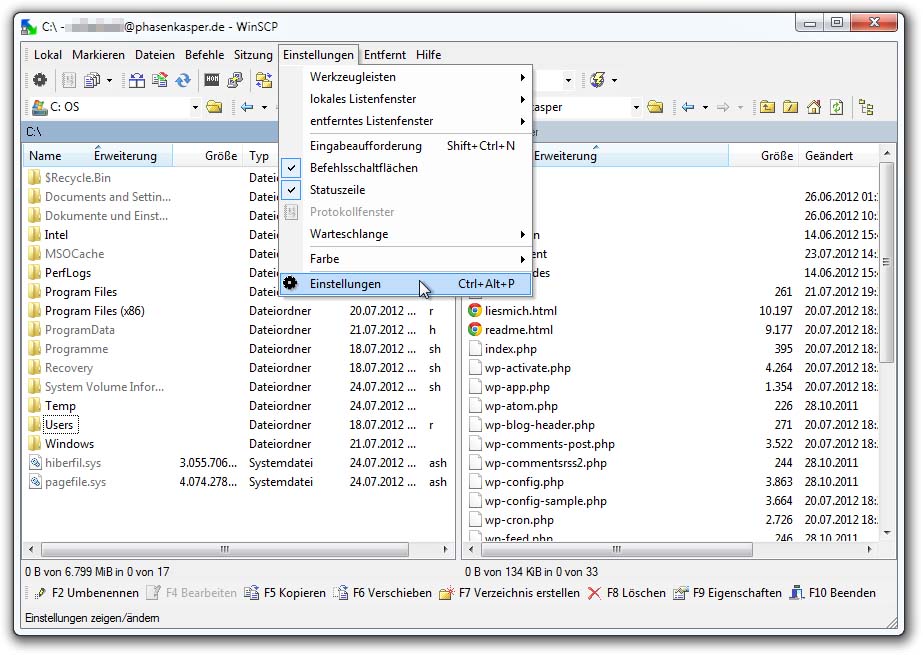The height and width of the screenshot is (655, 923).
Task: Open the Befehle menu
Action: pyautogui.click(x=204, y=55)
